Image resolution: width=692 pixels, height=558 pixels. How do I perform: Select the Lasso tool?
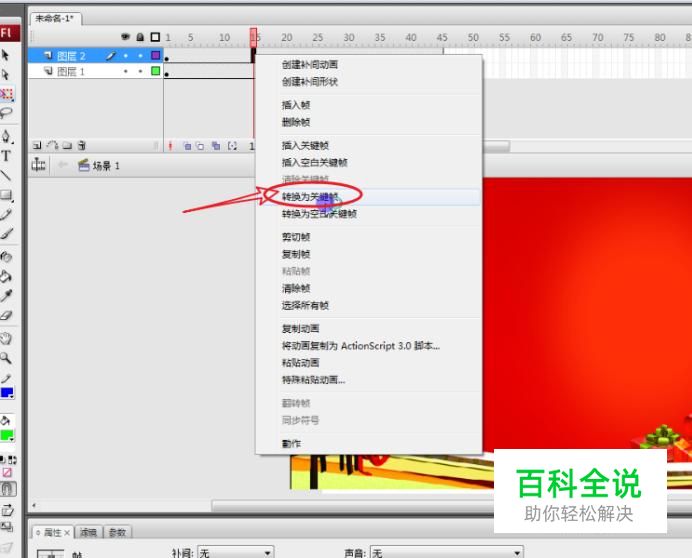pos(6,113)
